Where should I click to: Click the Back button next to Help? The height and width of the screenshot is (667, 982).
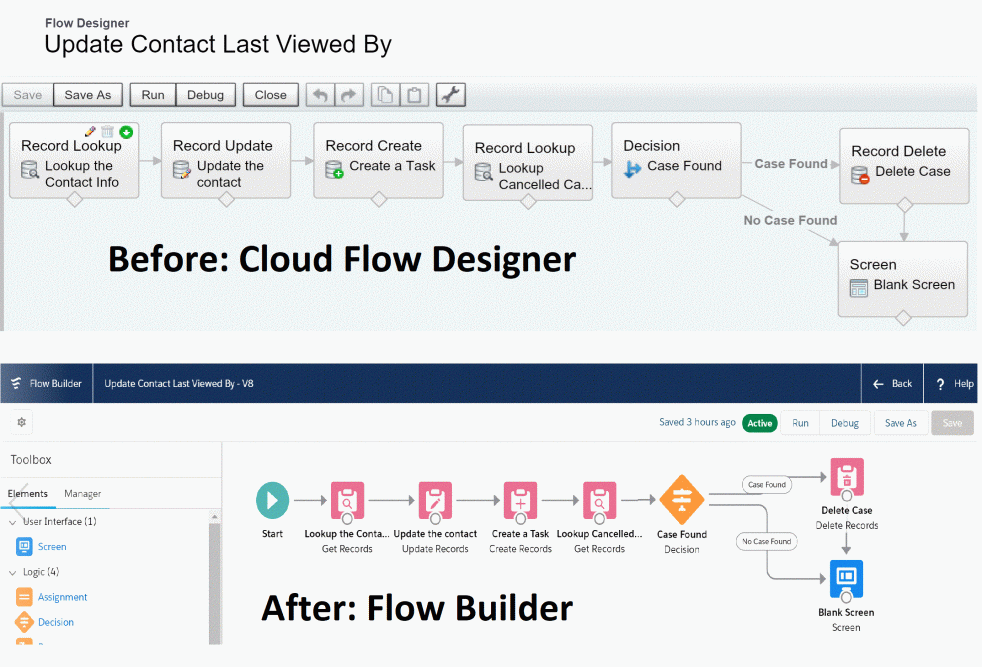click(892, 383)
